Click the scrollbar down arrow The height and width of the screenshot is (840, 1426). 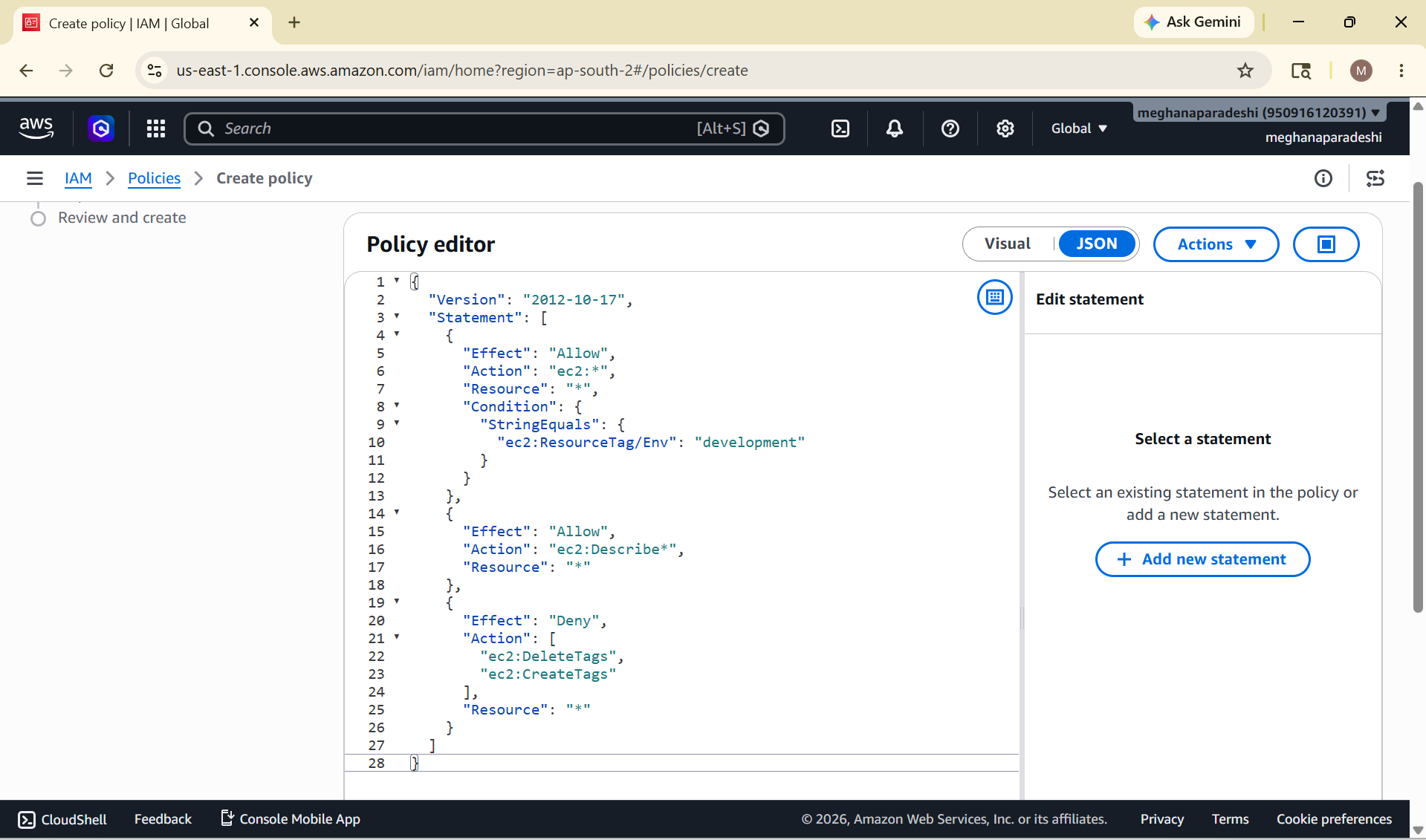click(1418, 830)
